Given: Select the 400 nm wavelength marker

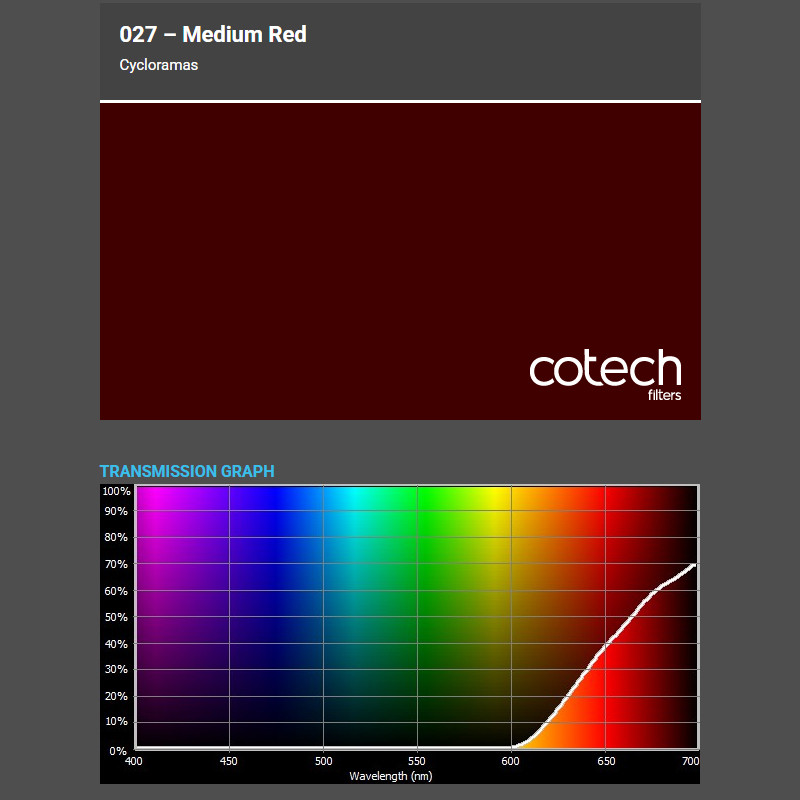Looking at the screenshot, I should click(134, 760).
